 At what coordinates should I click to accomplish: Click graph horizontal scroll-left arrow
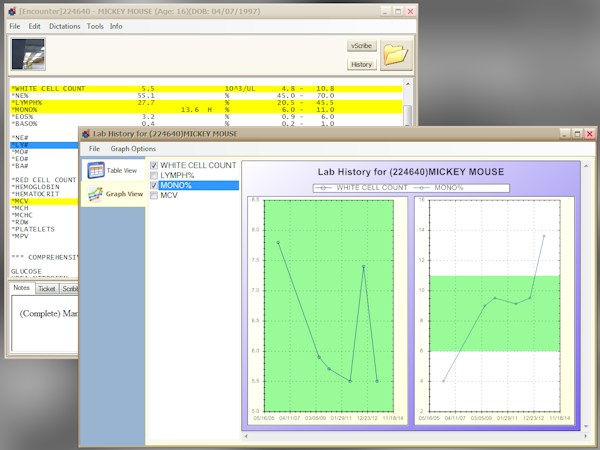pyautogui.click(x=246, y=436)
